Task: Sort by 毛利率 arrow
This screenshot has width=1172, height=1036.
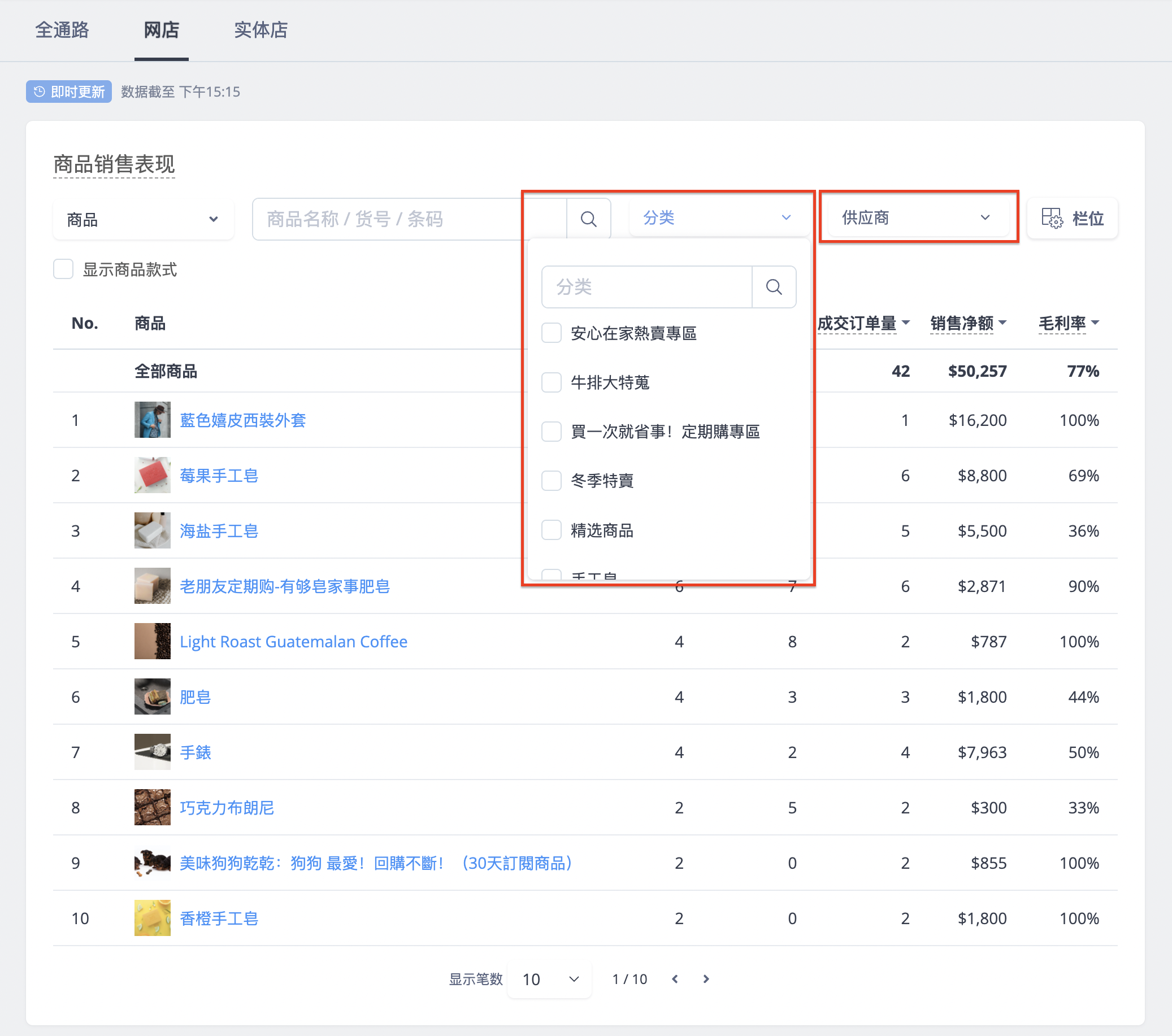Action: click(1095, 323)
